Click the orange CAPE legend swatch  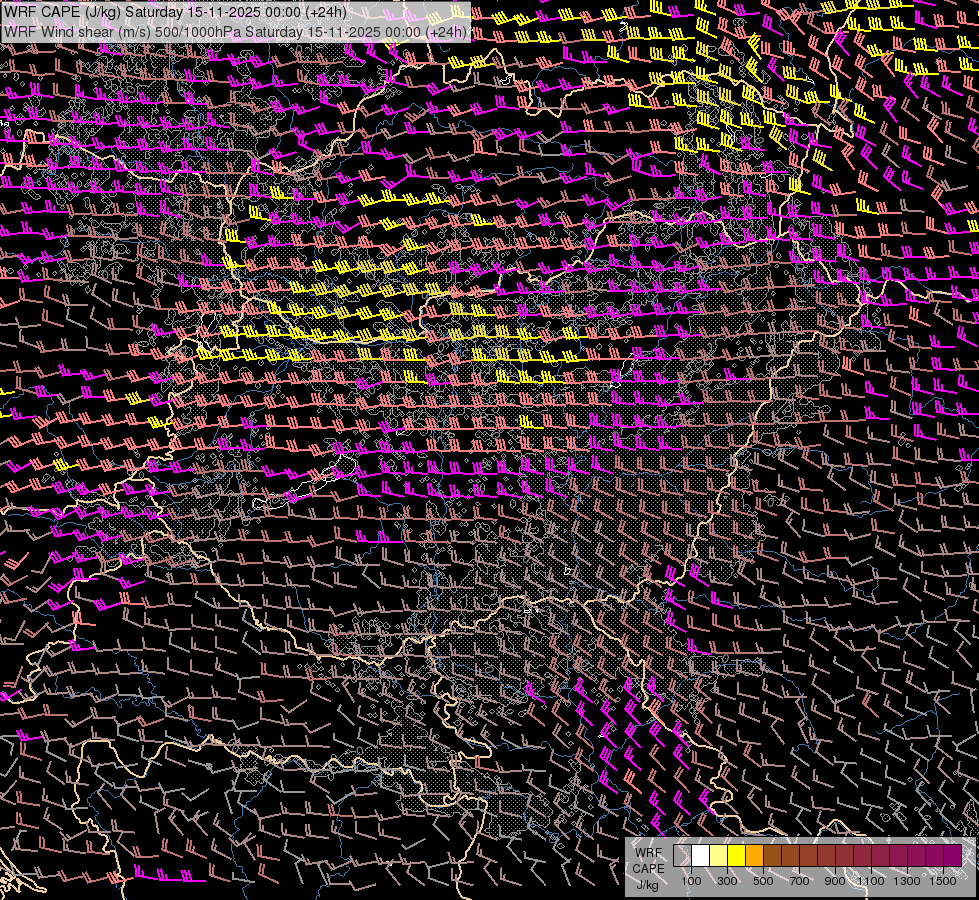click(754, 855)
